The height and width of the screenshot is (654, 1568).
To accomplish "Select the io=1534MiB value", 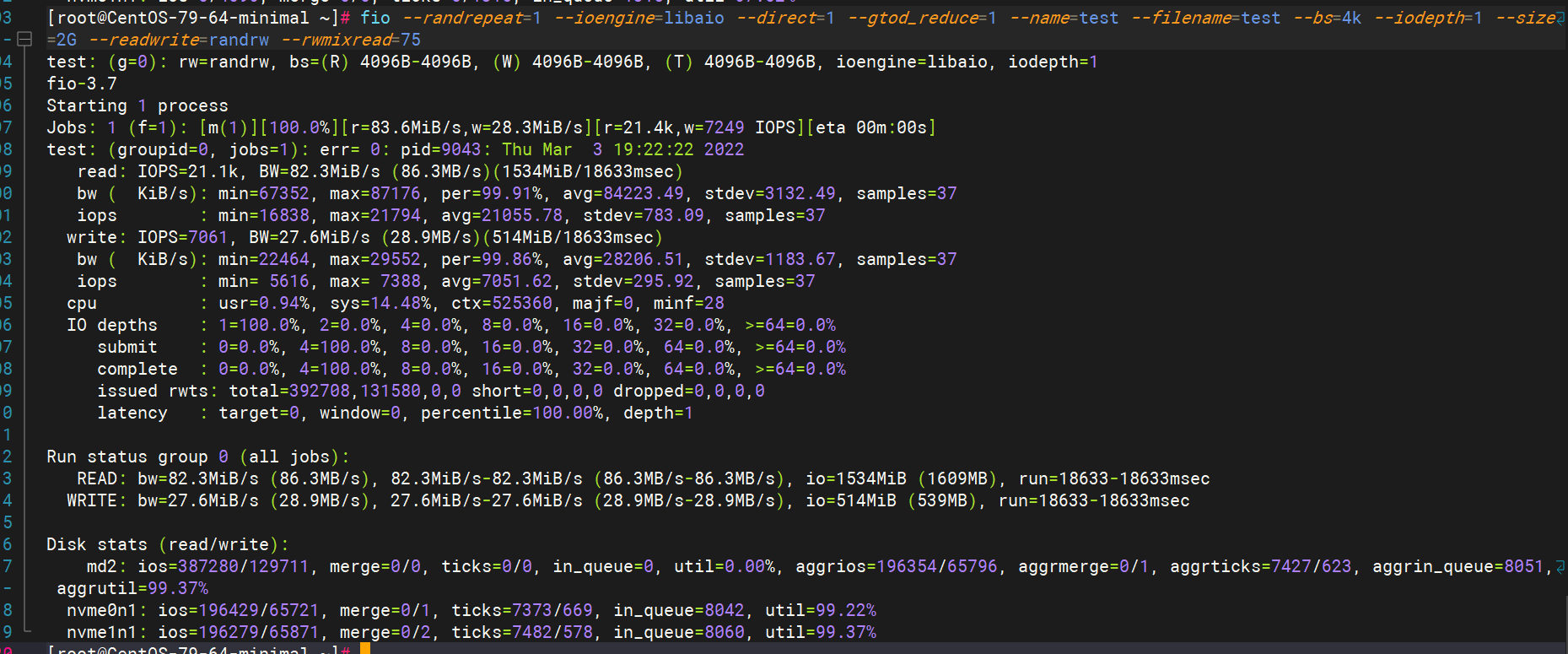I will click(x=856, y=478).
